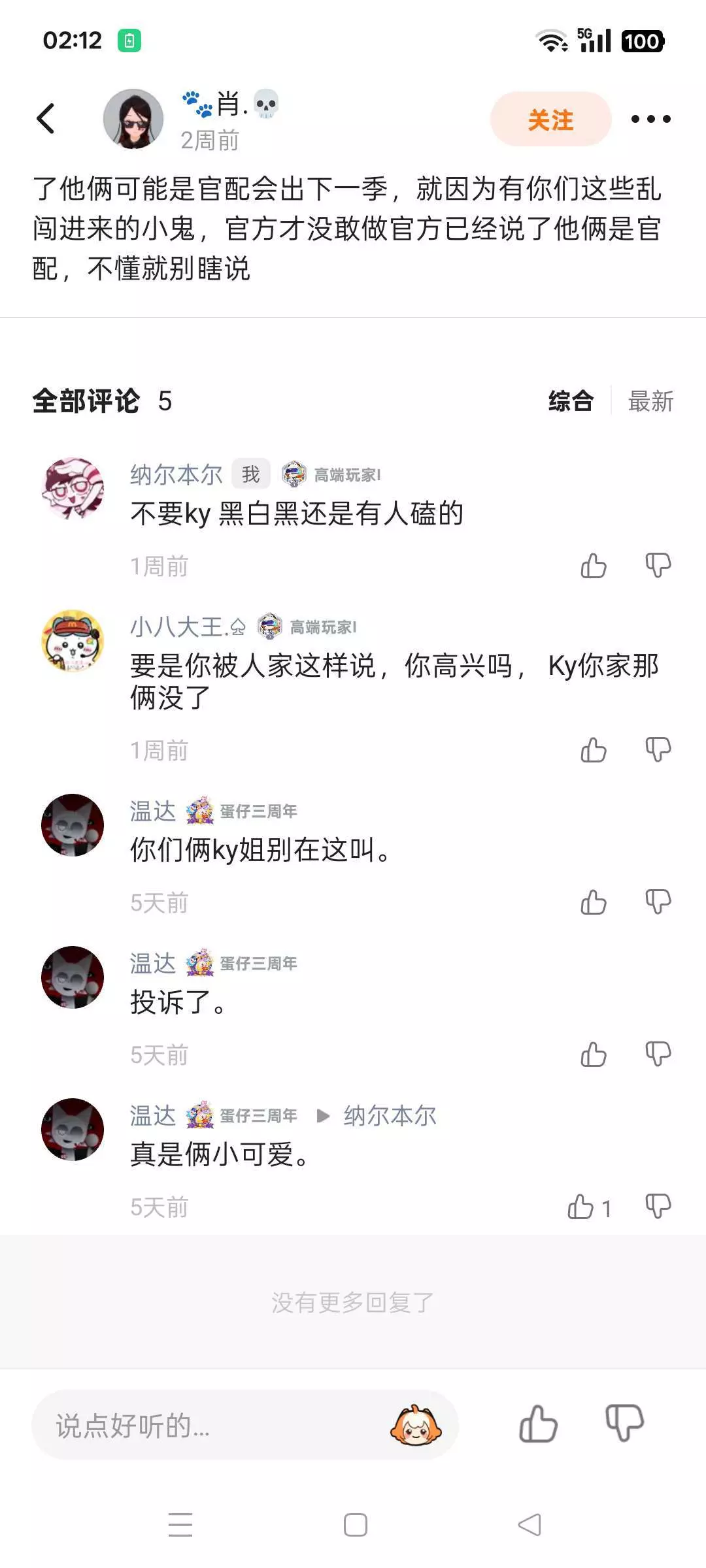This screenshot has height=1568, width=706.
Task: Dislike 小八大王's comment
Action: point(658,750)
